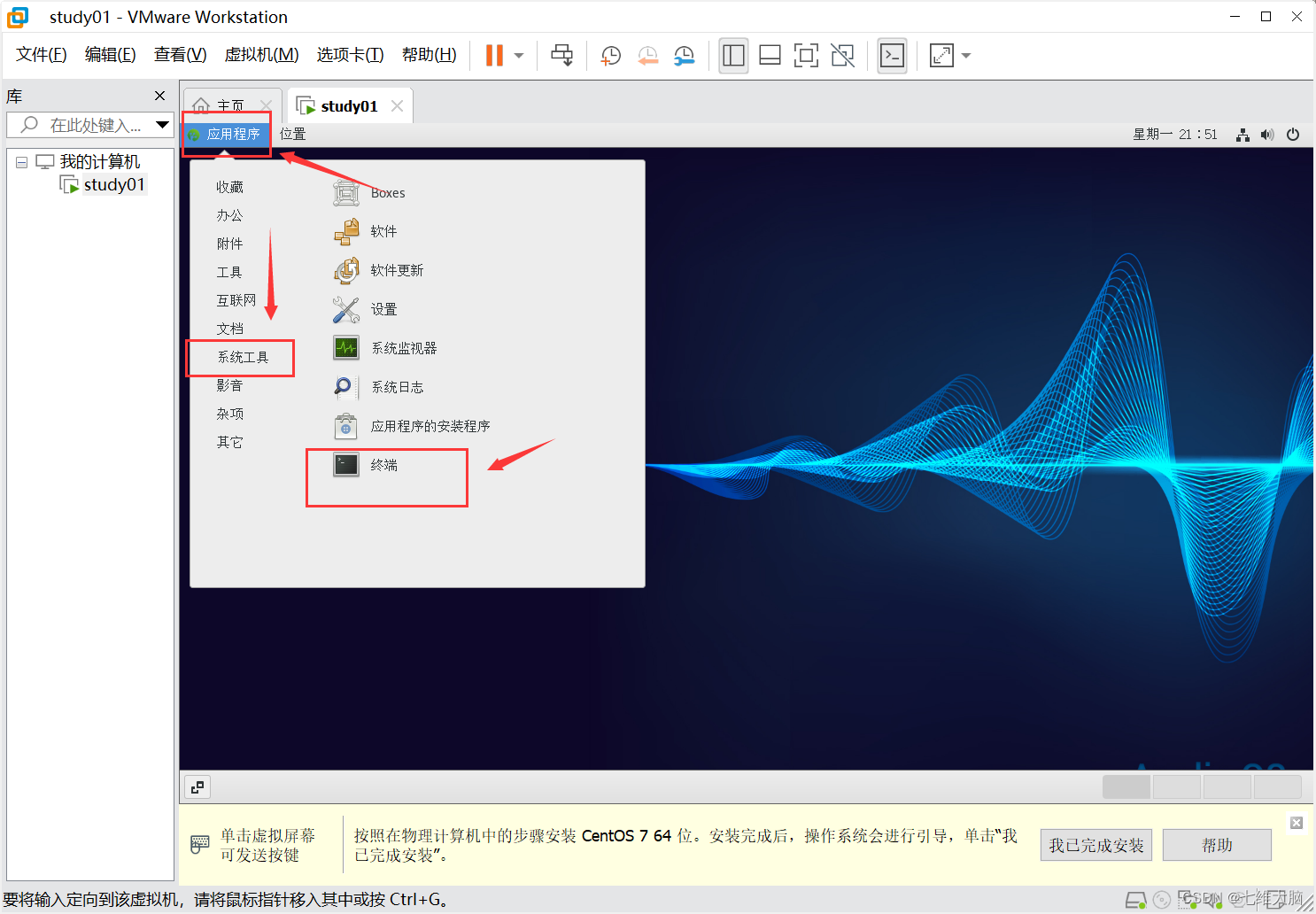Select the 其它 category
Screen dimensions: 1316x914
pyautogui.click(x=229, y=442)
